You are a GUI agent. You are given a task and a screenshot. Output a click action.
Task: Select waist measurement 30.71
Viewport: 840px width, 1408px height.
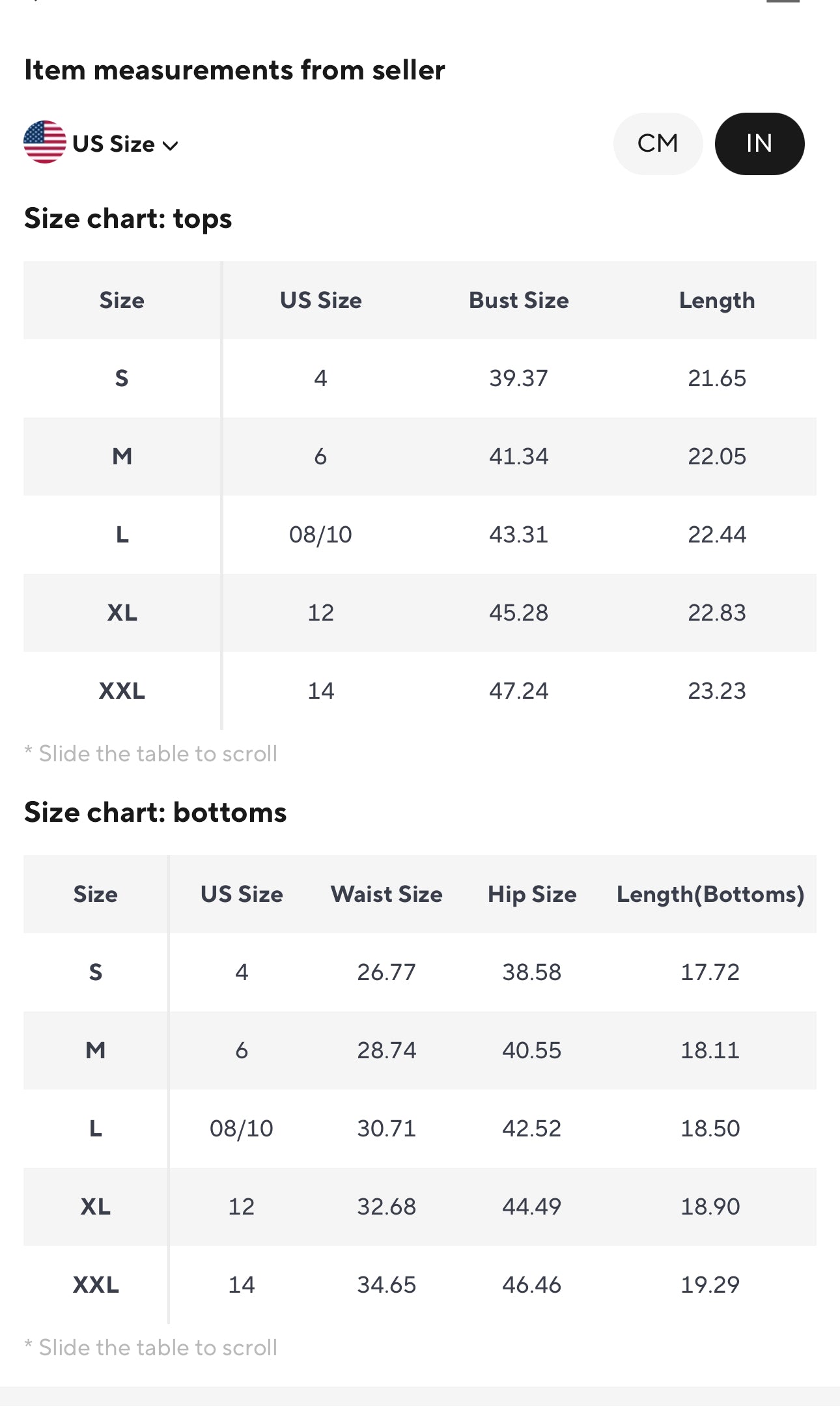[386, 1129]
